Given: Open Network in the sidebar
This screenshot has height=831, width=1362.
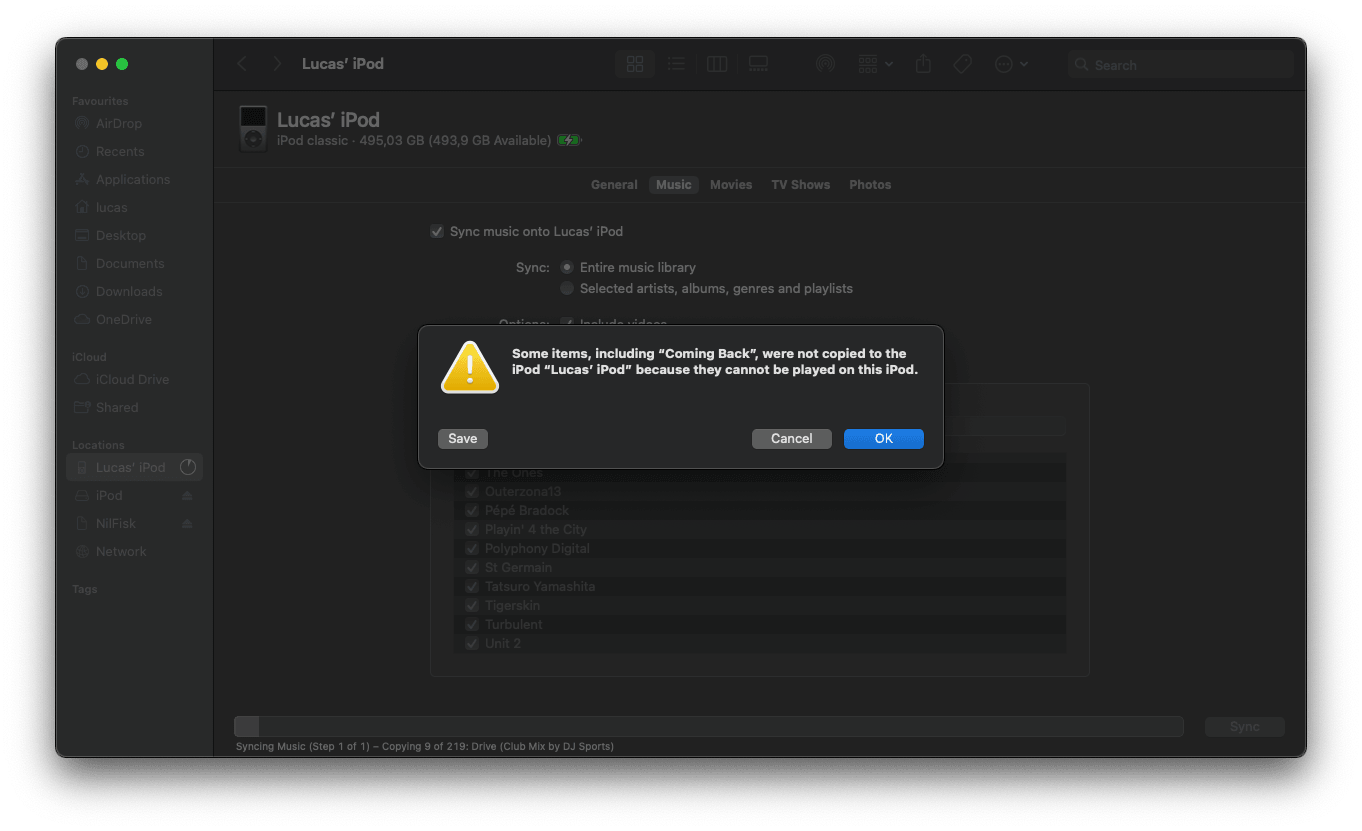Looking at the screenshot, I should [134, 552].
